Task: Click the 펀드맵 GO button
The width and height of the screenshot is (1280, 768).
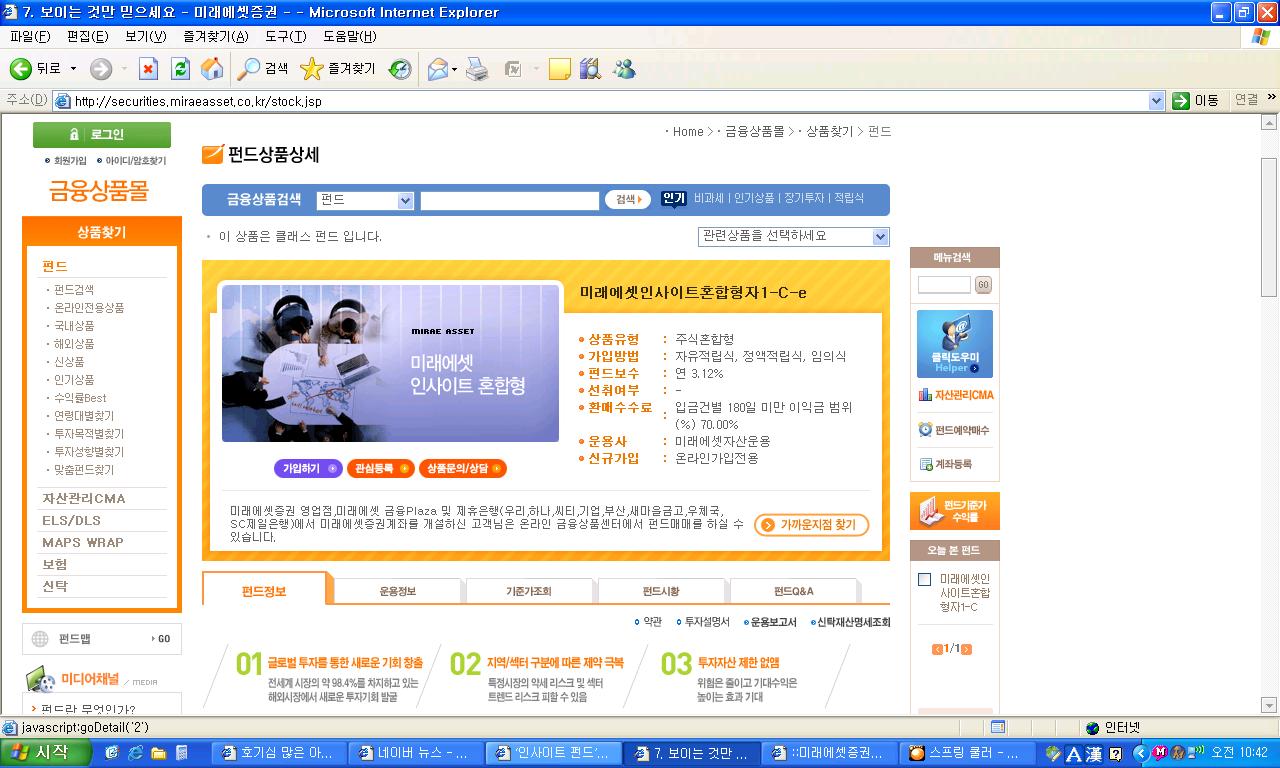Action: click(x=162, y=639)
